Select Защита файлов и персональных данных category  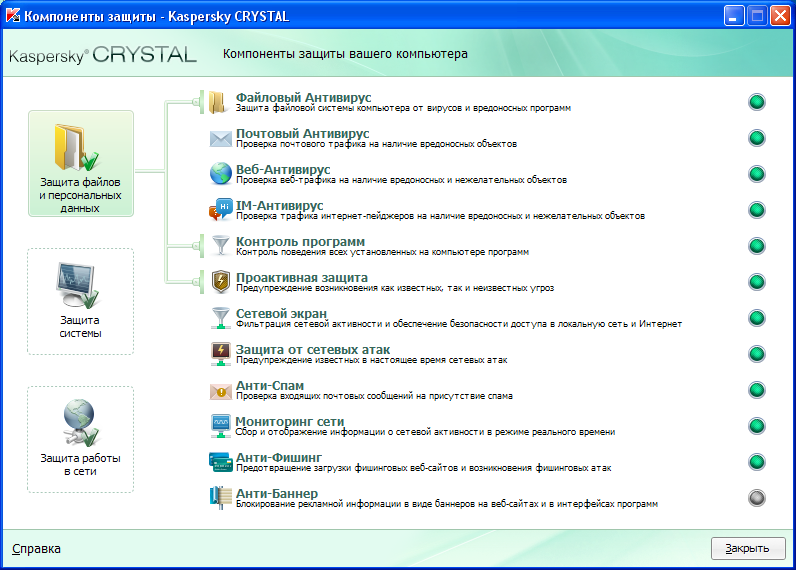(x=81, y=163)
